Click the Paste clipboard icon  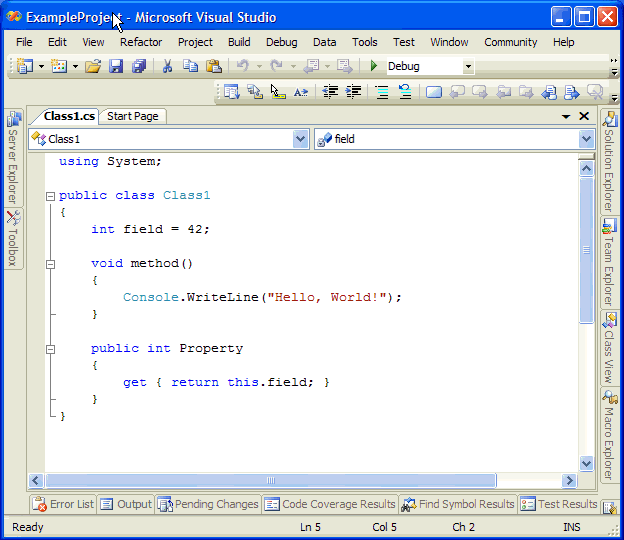click(x=213, y=66)
